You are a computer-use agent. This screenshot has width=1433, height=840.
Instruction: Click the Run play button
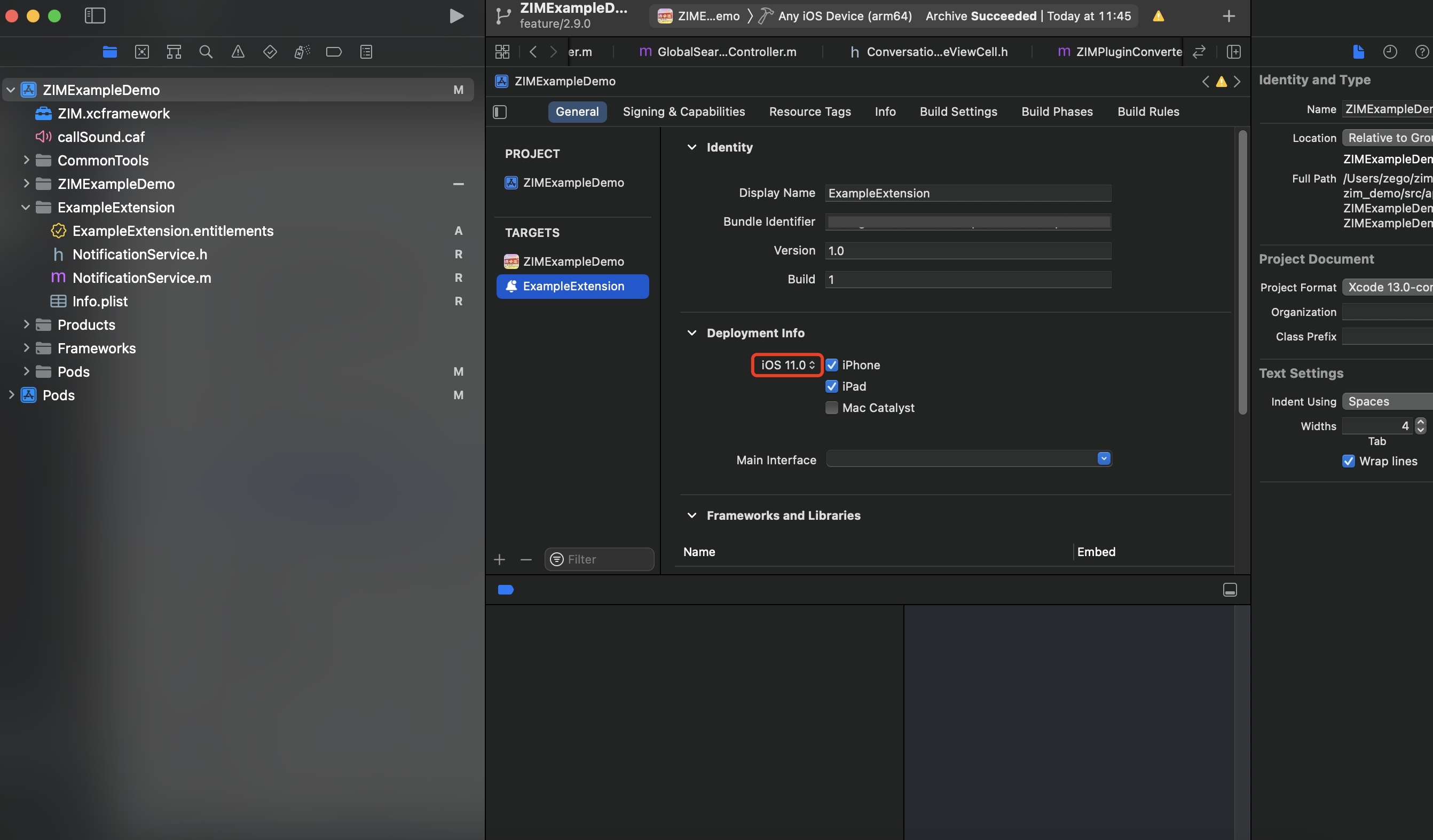click(456, 16)
